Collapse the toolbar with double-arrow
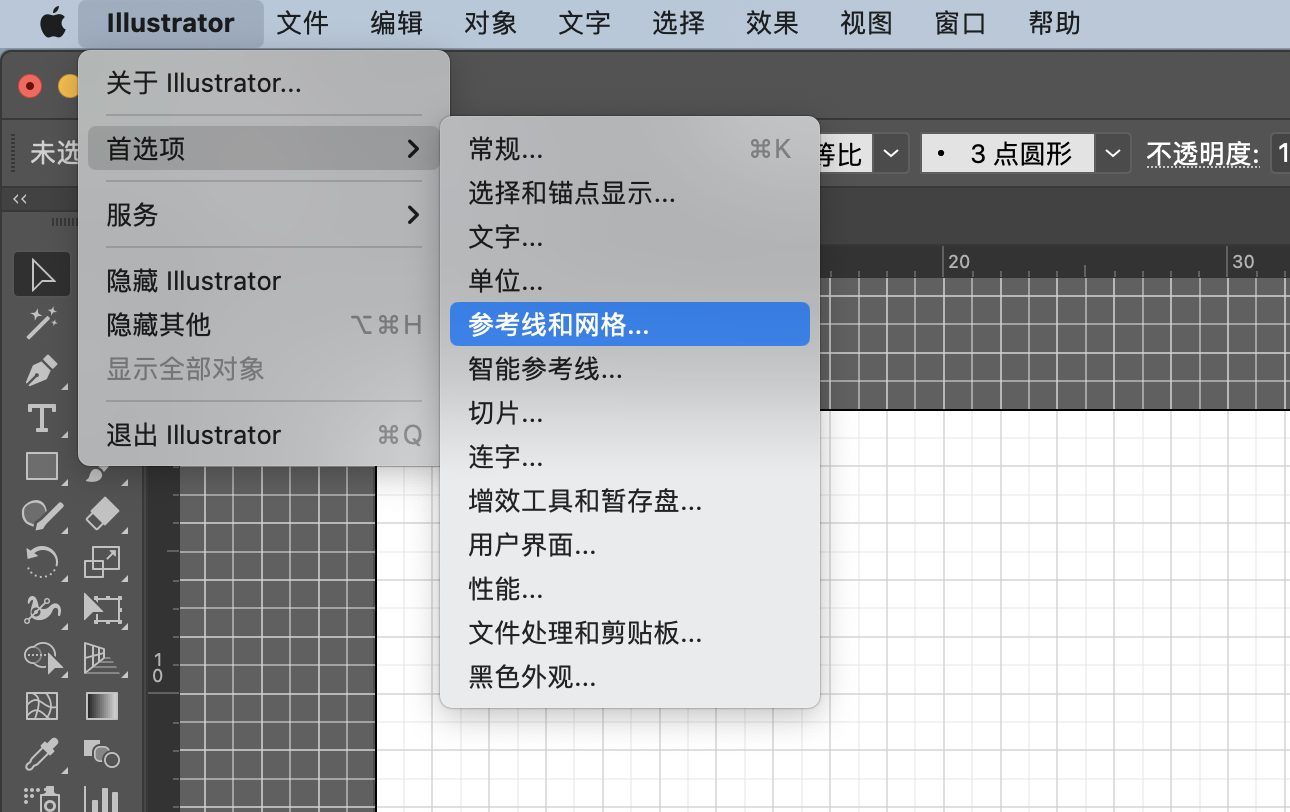The width and height of the screenshot is (1290, 812). 20,199
